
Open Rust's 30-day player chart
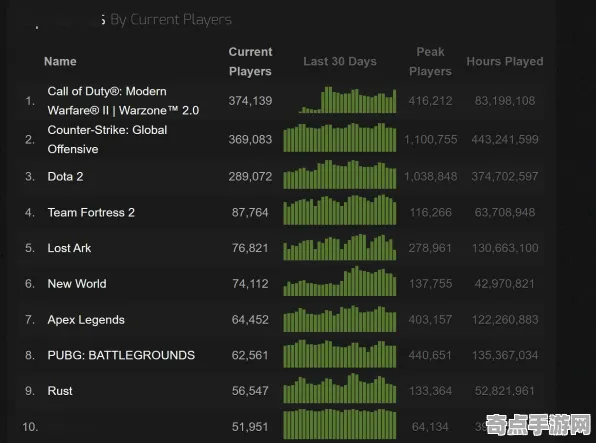(x=340, y=388)
